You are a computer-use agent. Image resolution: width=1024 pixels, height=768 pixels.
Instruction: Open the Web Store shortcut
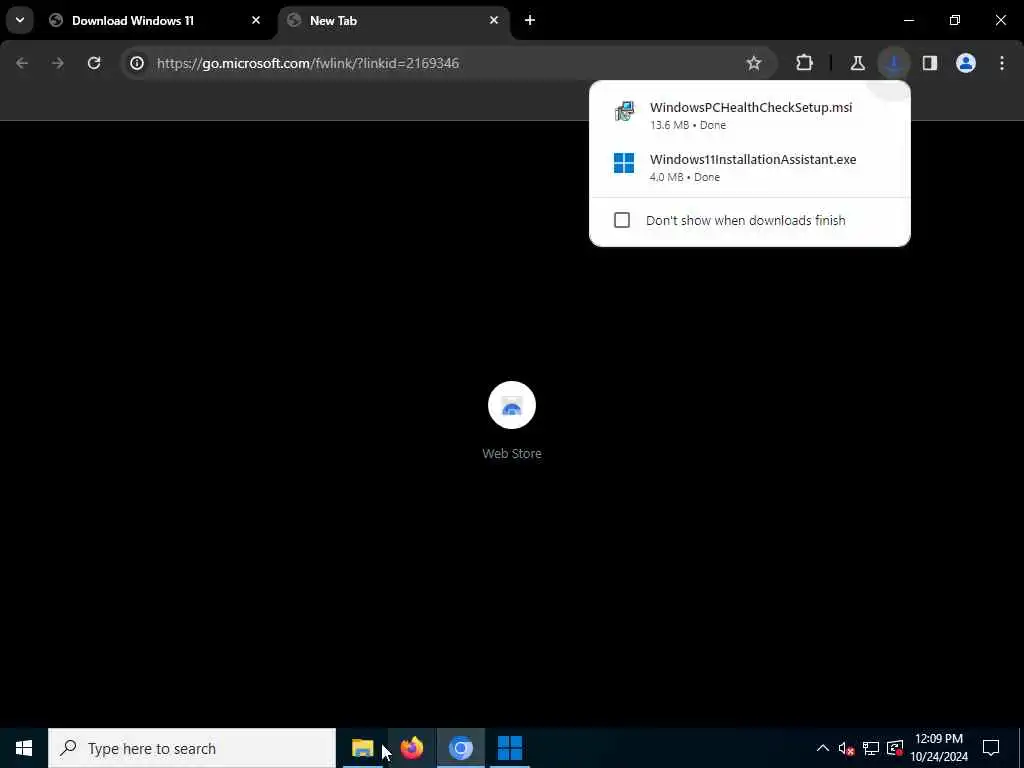(512, 421)
